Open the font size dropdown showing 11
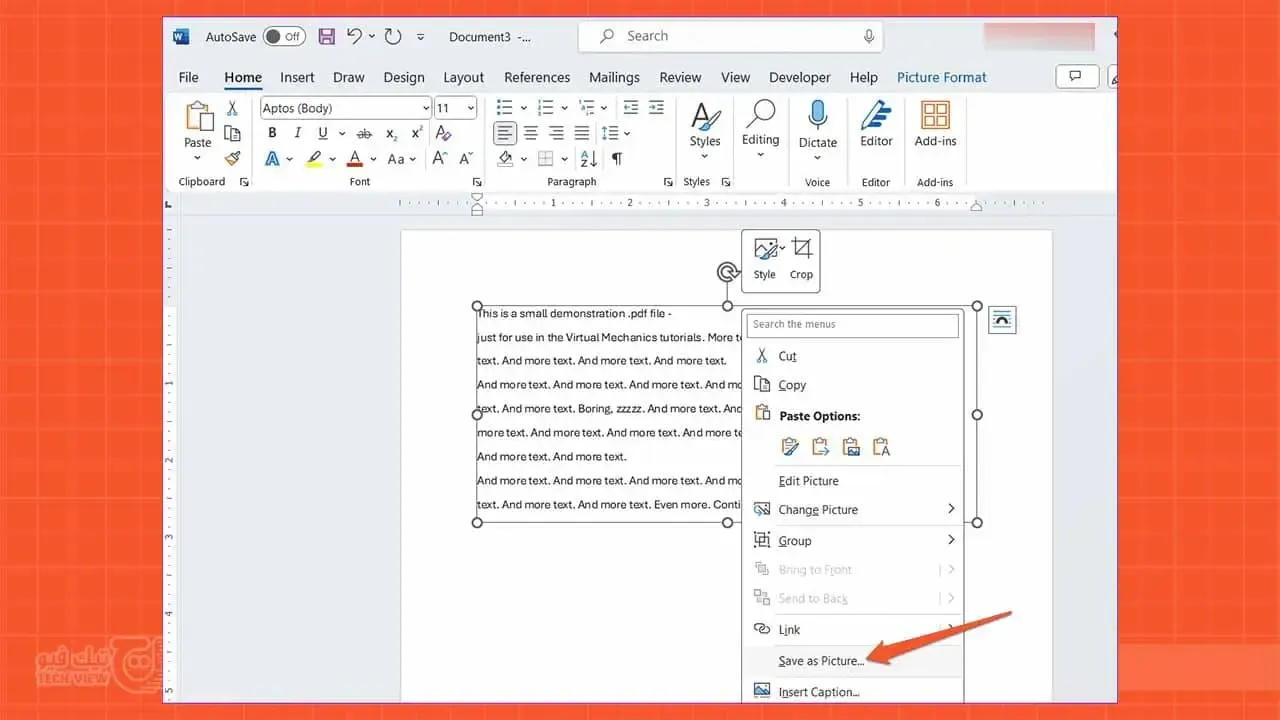This screenshot has width=1280, height=720. (x=471, y=108)
